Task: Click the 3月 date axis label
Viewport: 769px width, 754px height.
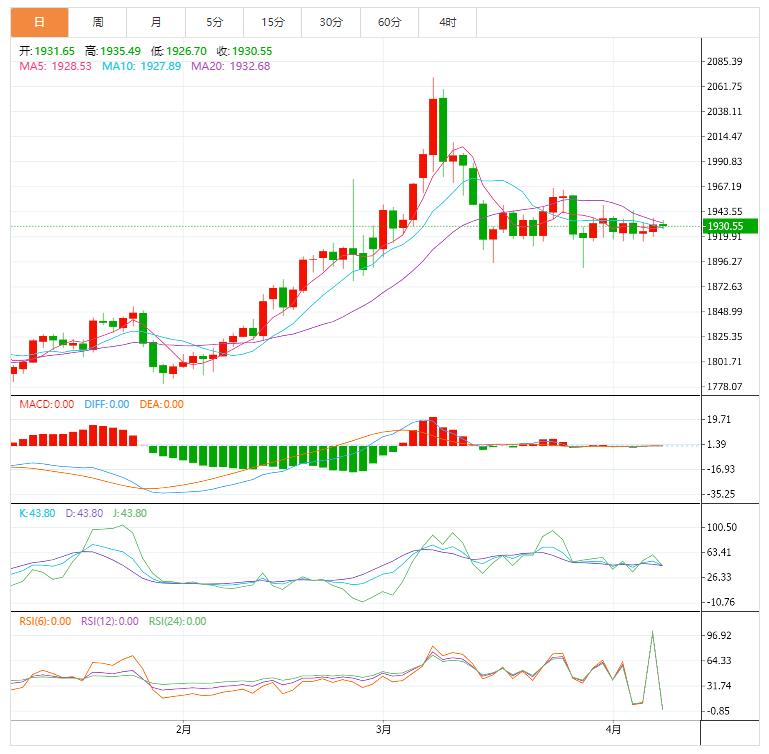Action: (384, 729)
